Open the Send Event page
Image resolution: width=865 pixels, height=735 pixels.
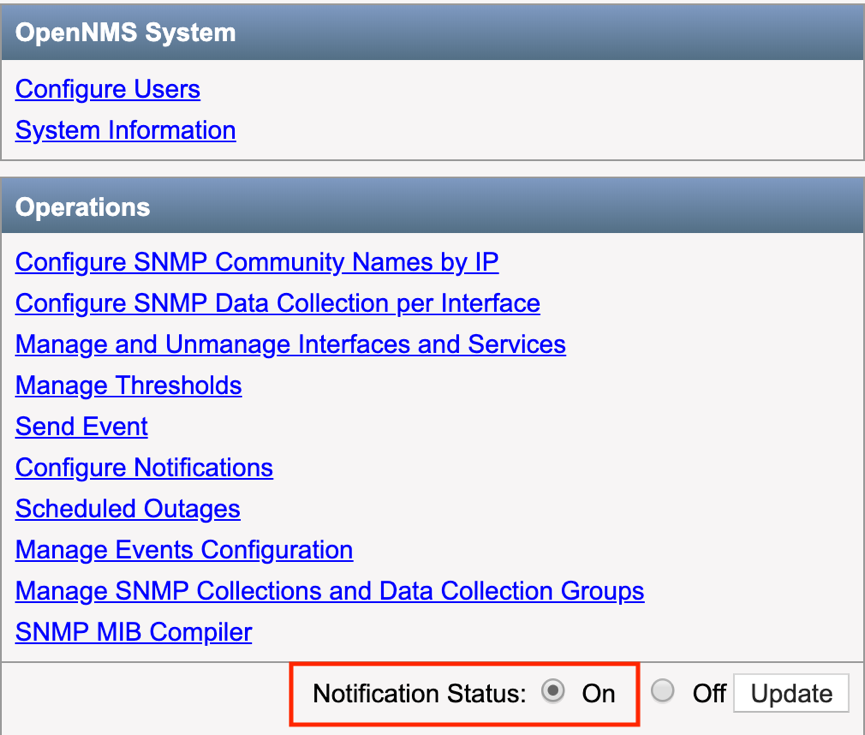point(81,426)
